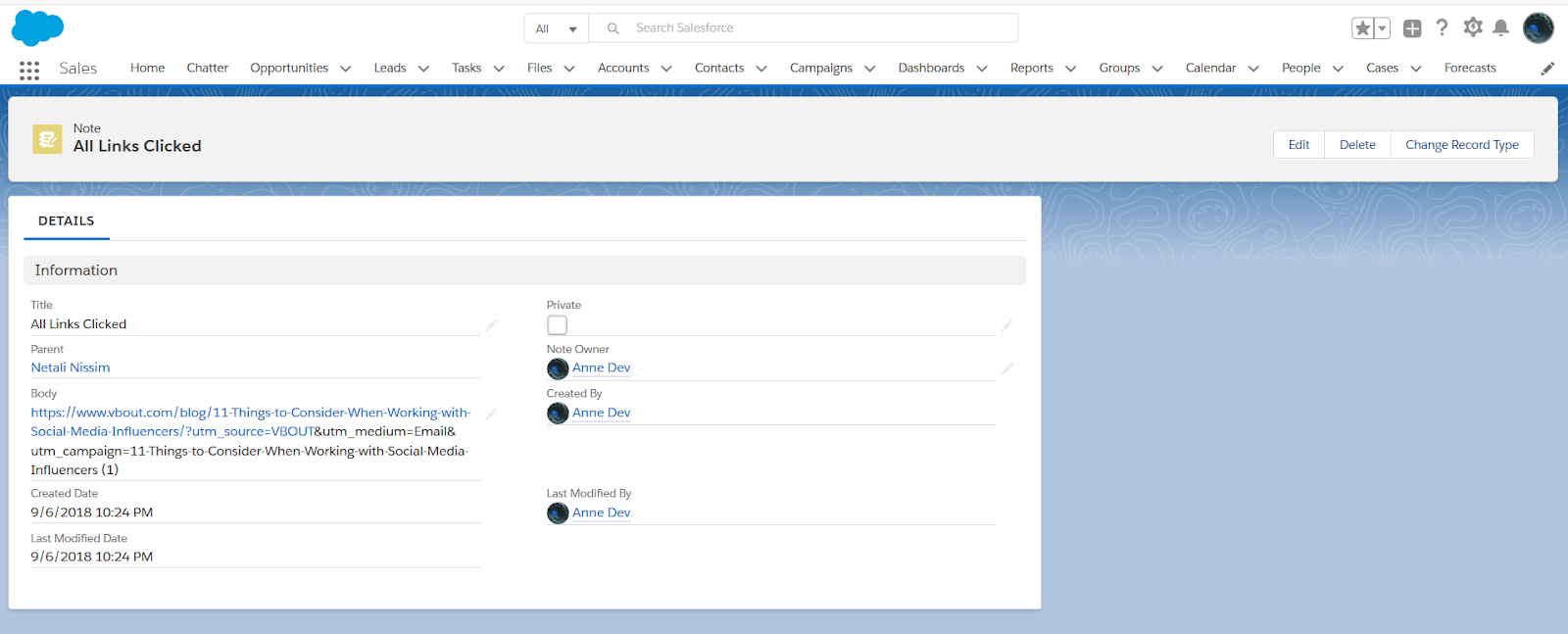Click the edit pencil next to Private
This screenshot has height=634, width=1568.
click(1006, 324)
